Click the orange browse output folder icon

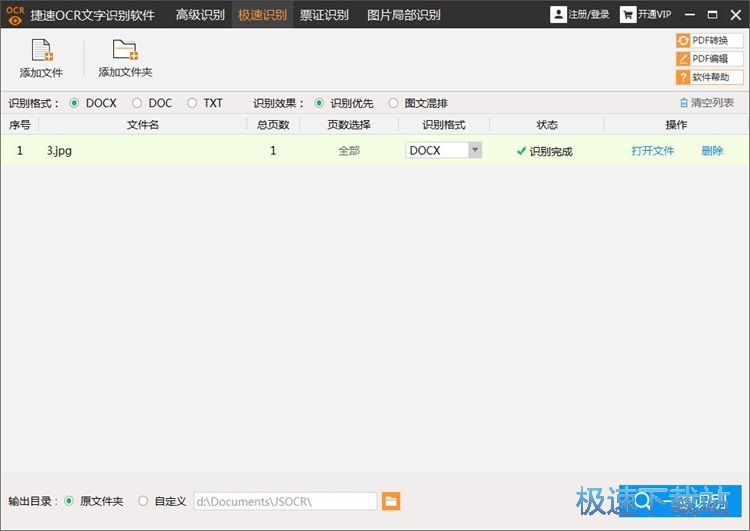391,501
